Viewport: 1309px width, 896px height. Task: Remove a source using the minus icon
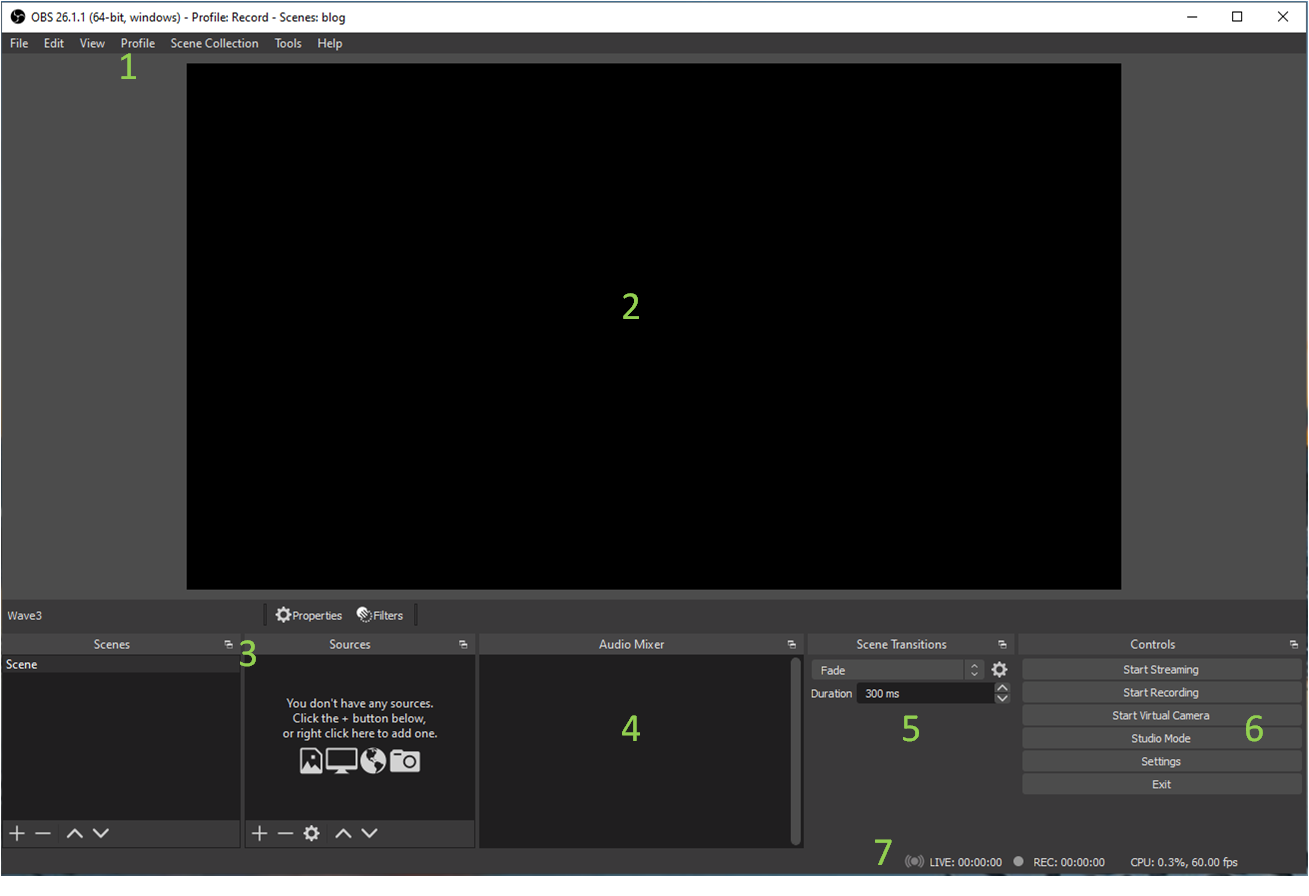point(286,833)
